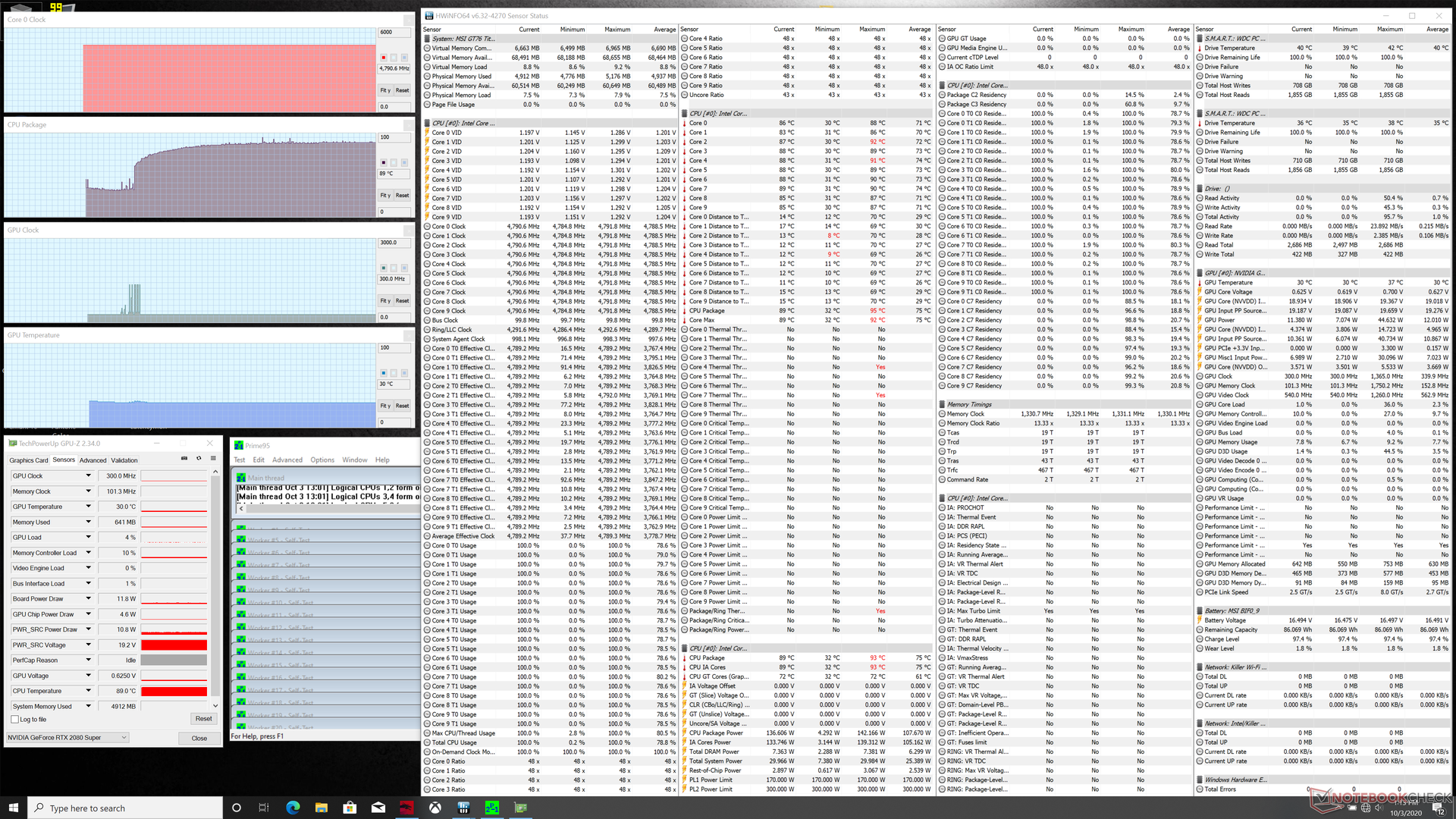Click Reset on the CPU Package graph

coord(402,196)
